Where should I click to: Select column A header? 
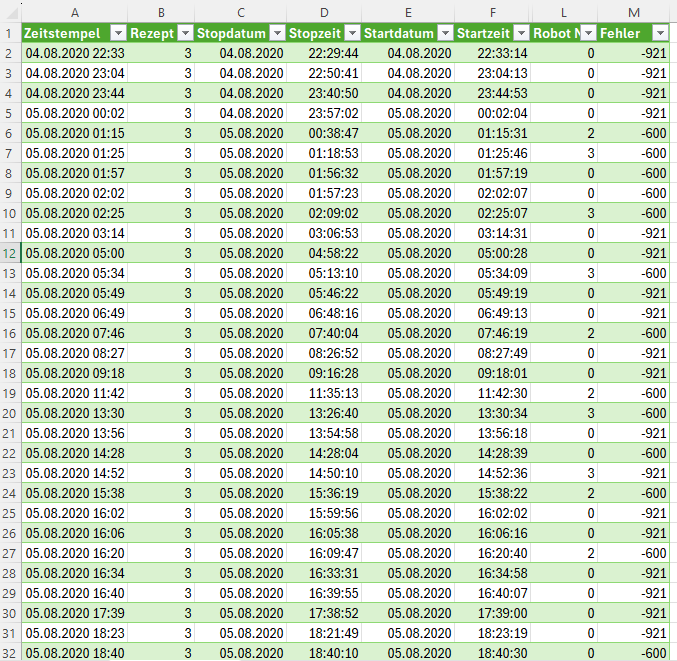pos(75,13)
